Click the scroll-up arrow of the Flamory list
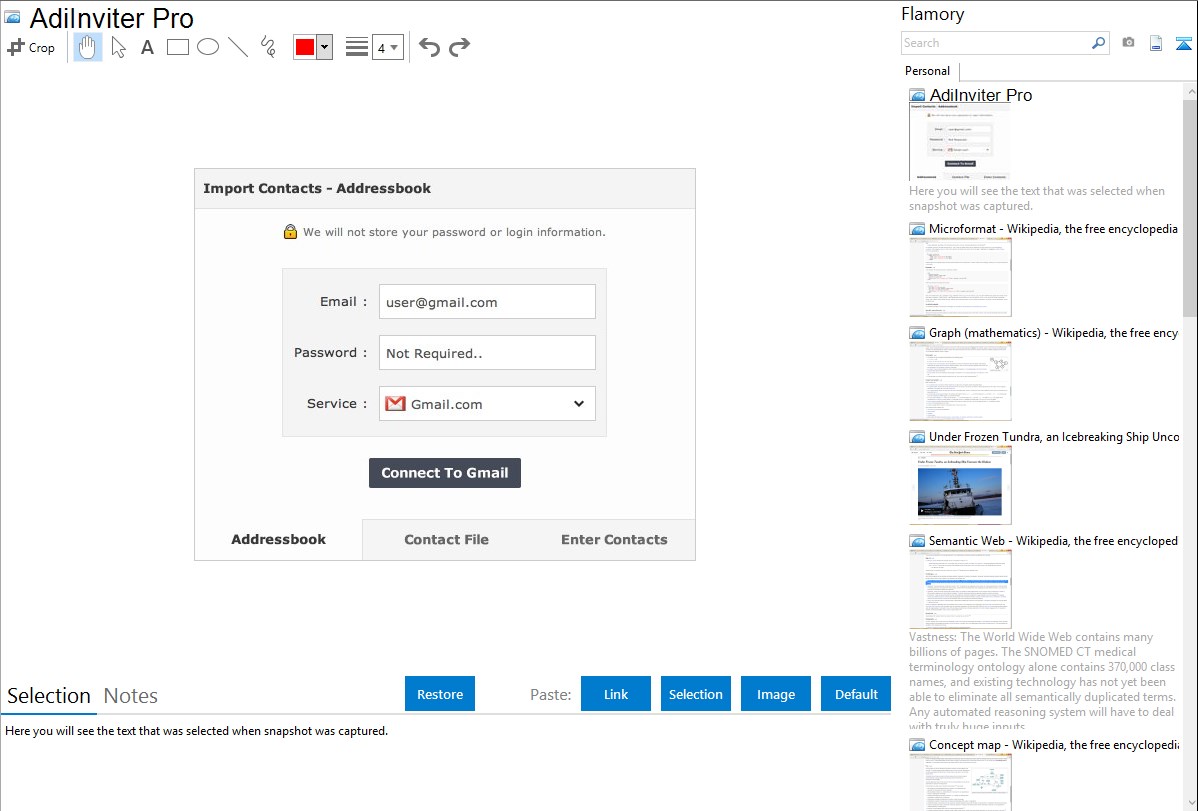1198x811 pixels. (x=1191, y=91)
